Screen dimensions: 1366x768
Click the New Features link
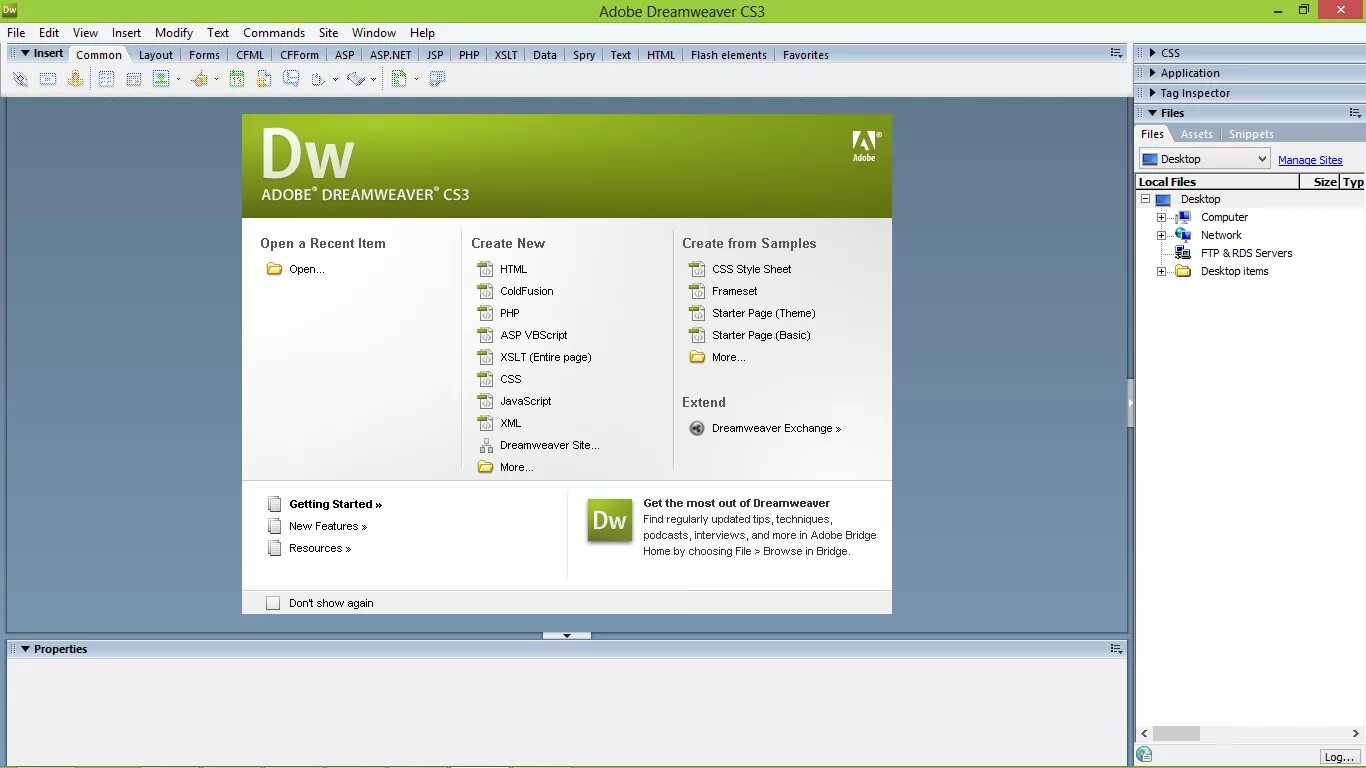[328, 526]
